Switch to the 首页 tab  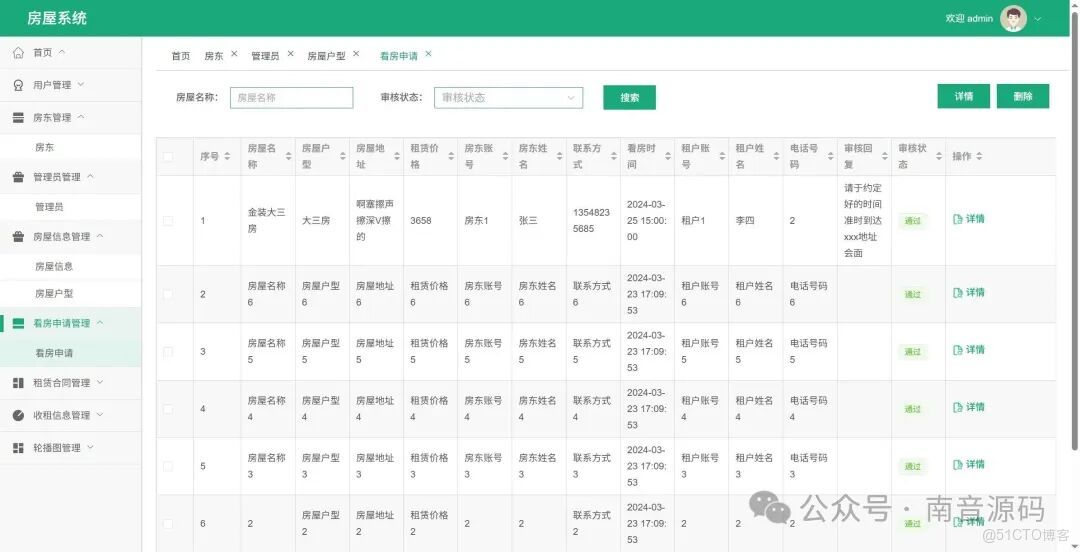click(x=180, y=56)
